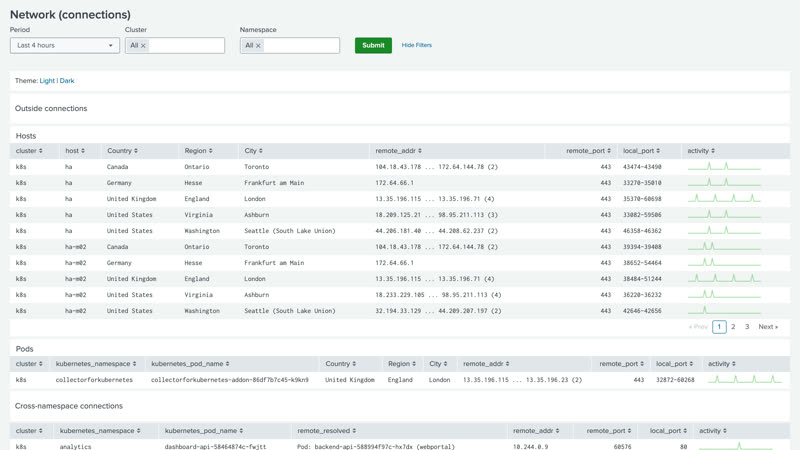Sort Pods table by activity column
Image resolution: width=800 pixels, height=450 pixels.
point(722,364)
